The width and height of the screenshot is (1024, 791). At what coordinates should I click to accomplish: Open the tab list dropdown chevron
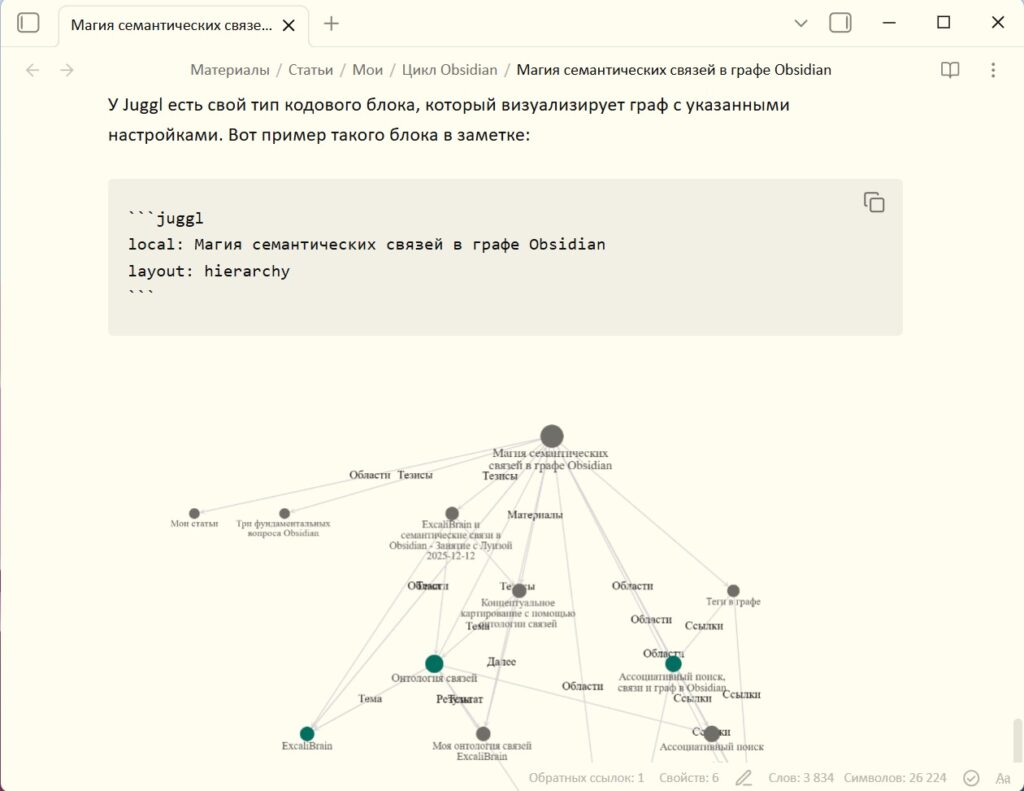coord(802,22)
